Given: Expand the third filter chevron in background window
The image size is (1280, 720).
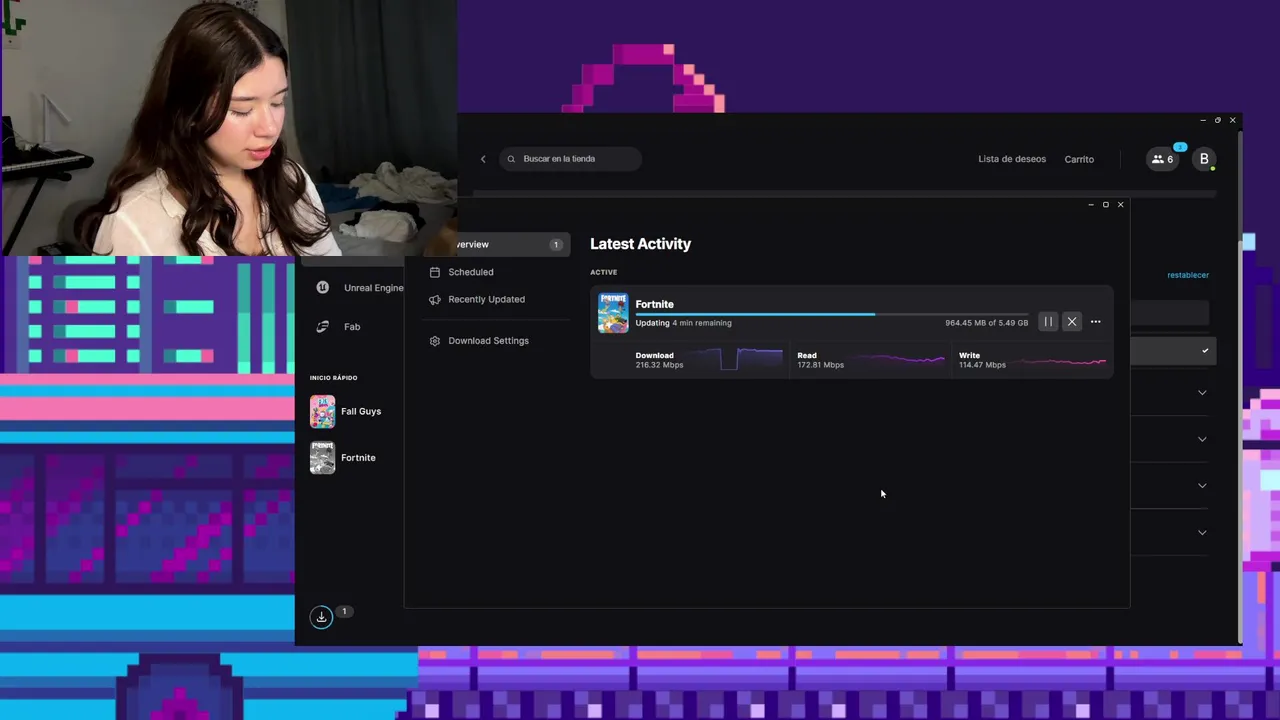Looking at the screenshot, I should [1202, 486].
